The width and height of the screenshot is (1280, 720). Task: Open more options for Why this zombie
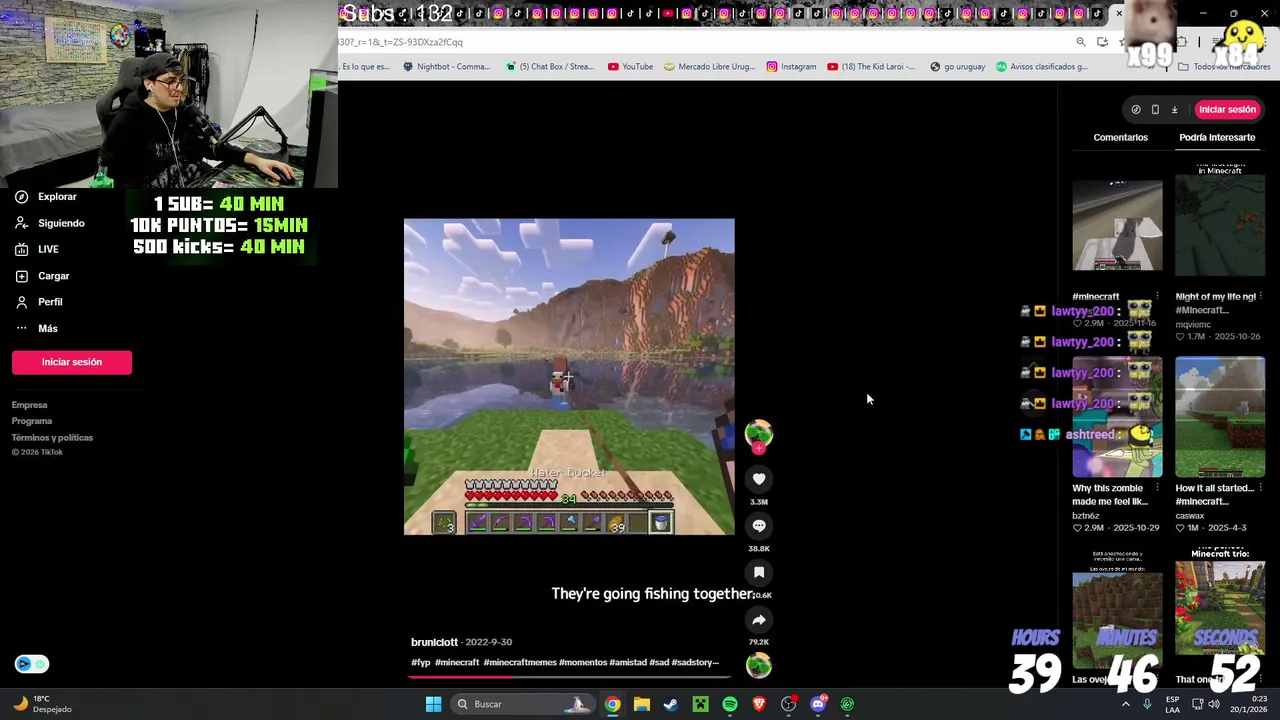pyautogui.click(x=1157, y=489)
